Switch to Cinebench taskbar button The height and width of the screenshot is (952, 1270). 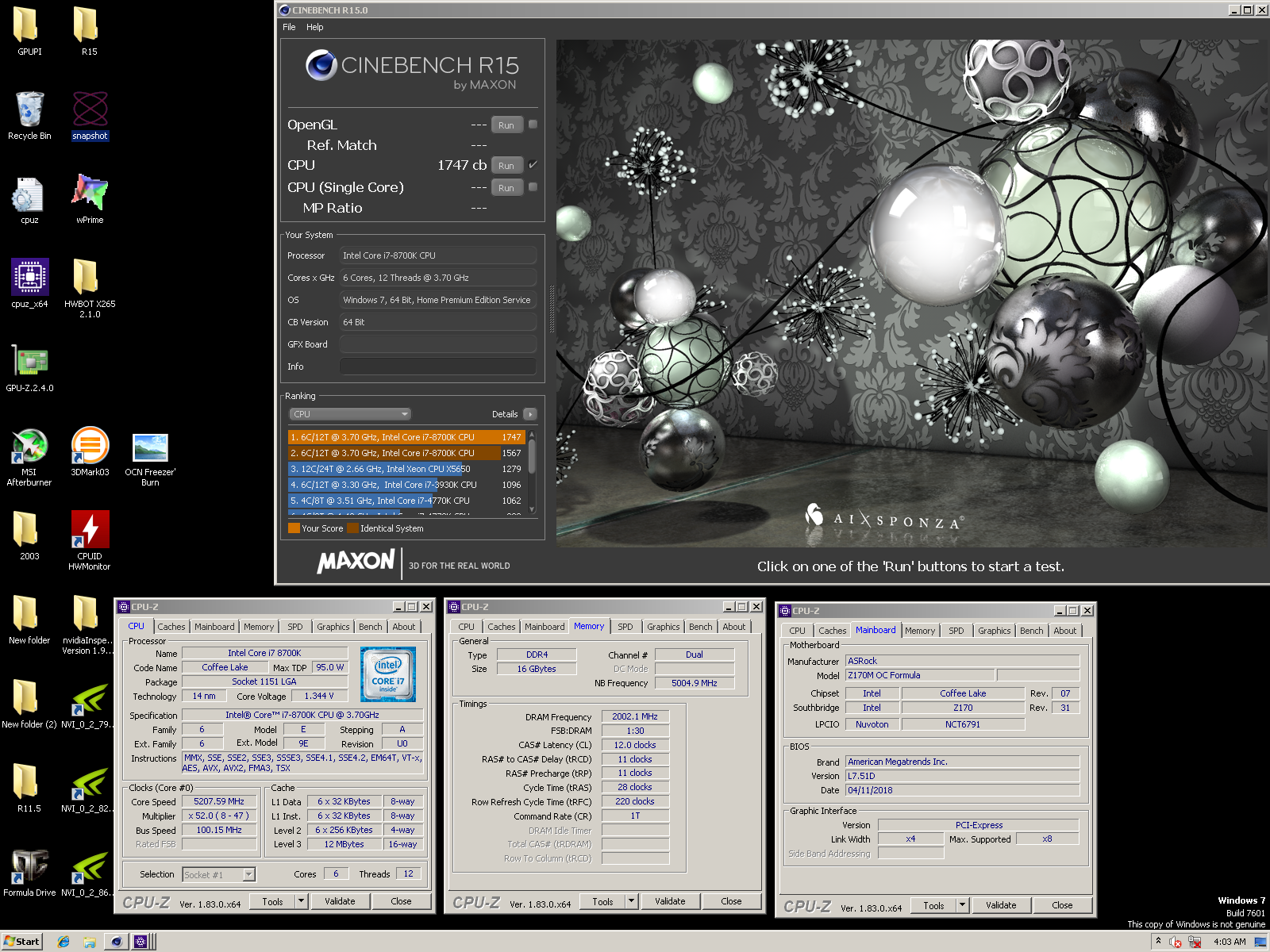[117, 942]
